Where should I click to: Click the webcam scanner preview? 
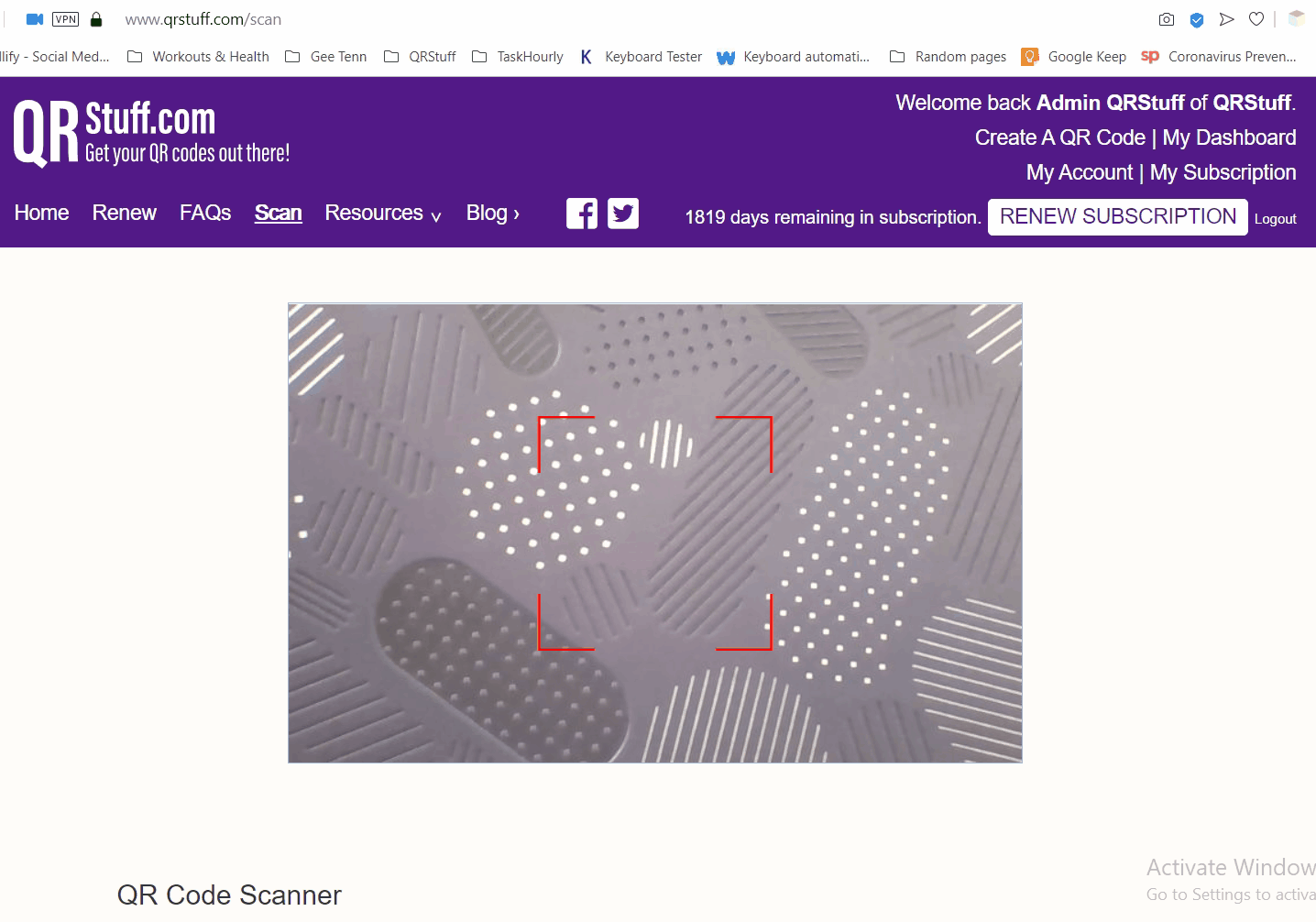(655, 532)
